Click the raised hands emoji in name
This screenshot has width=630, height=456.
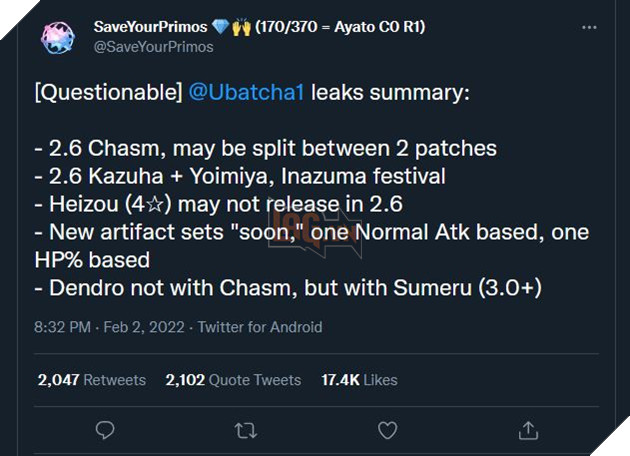pos(241,27)
